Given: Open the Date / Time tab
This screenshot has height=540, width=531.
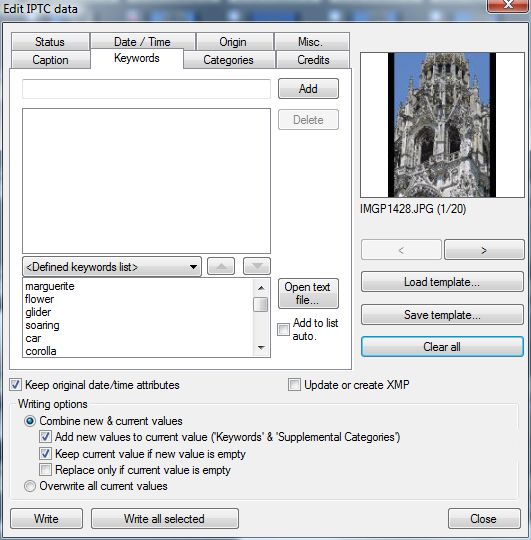Looking at the screenshot, I should click(142, 42).
